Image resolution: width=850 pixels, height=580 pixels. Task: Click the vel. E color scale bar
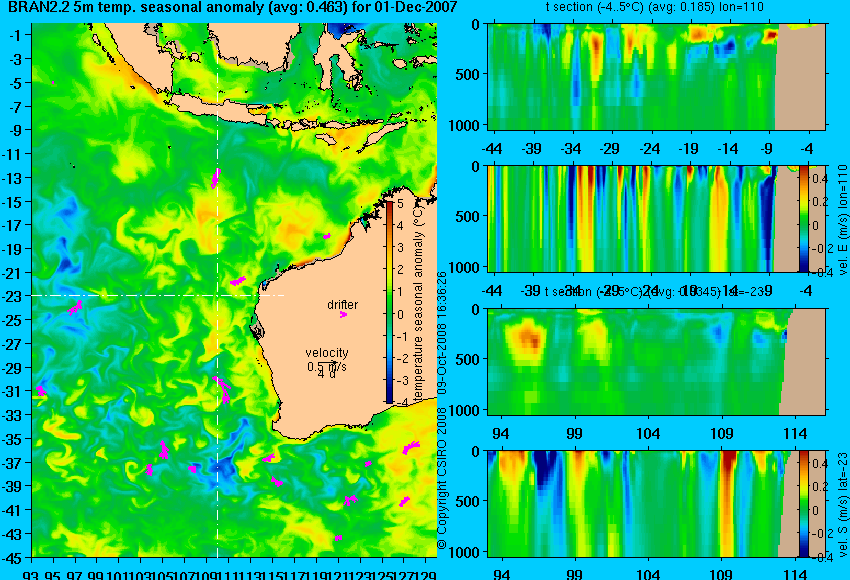point(803,218)
